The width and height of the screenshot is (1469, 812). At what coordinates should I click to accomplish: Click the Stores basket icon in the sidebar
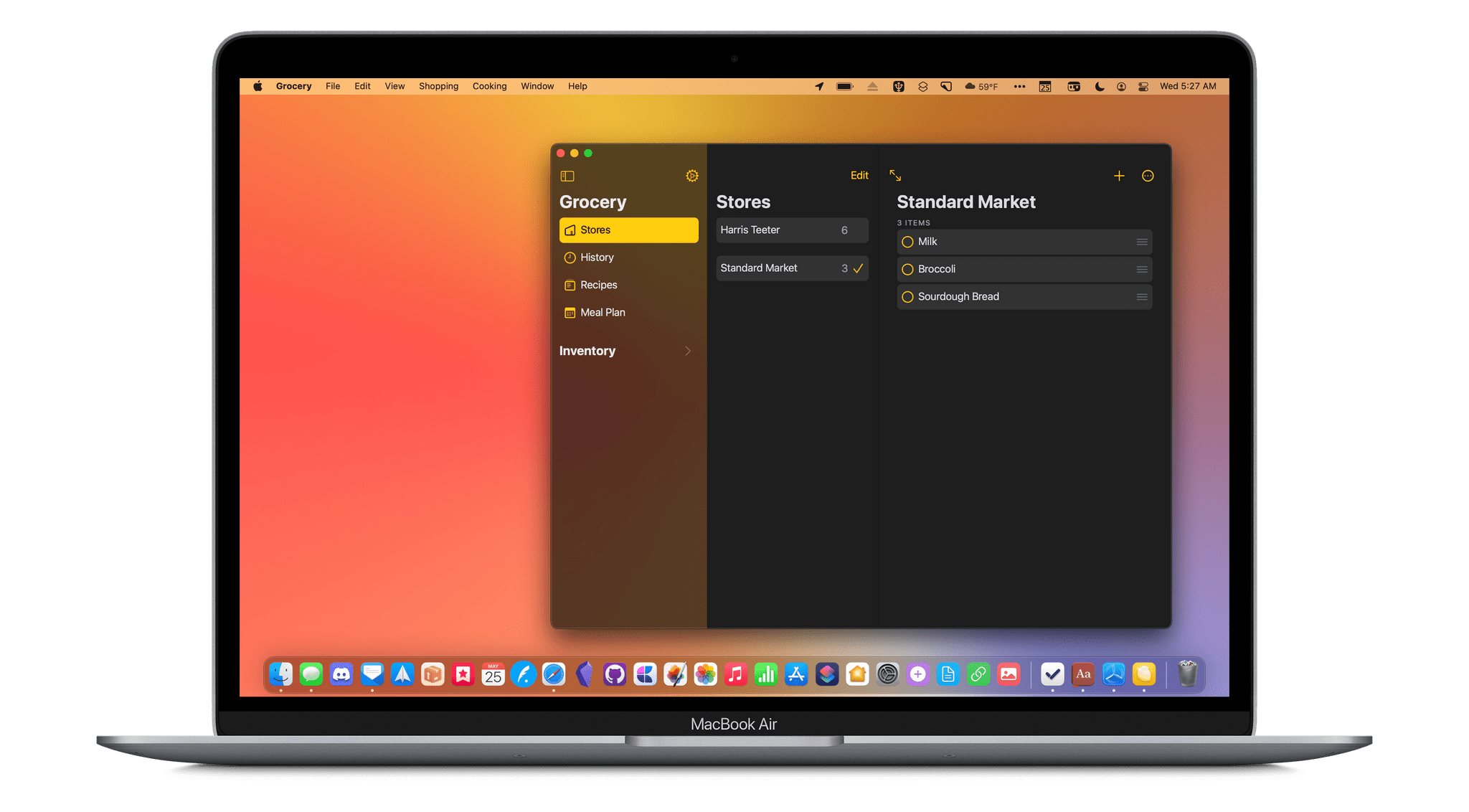(x=570, y=230)
